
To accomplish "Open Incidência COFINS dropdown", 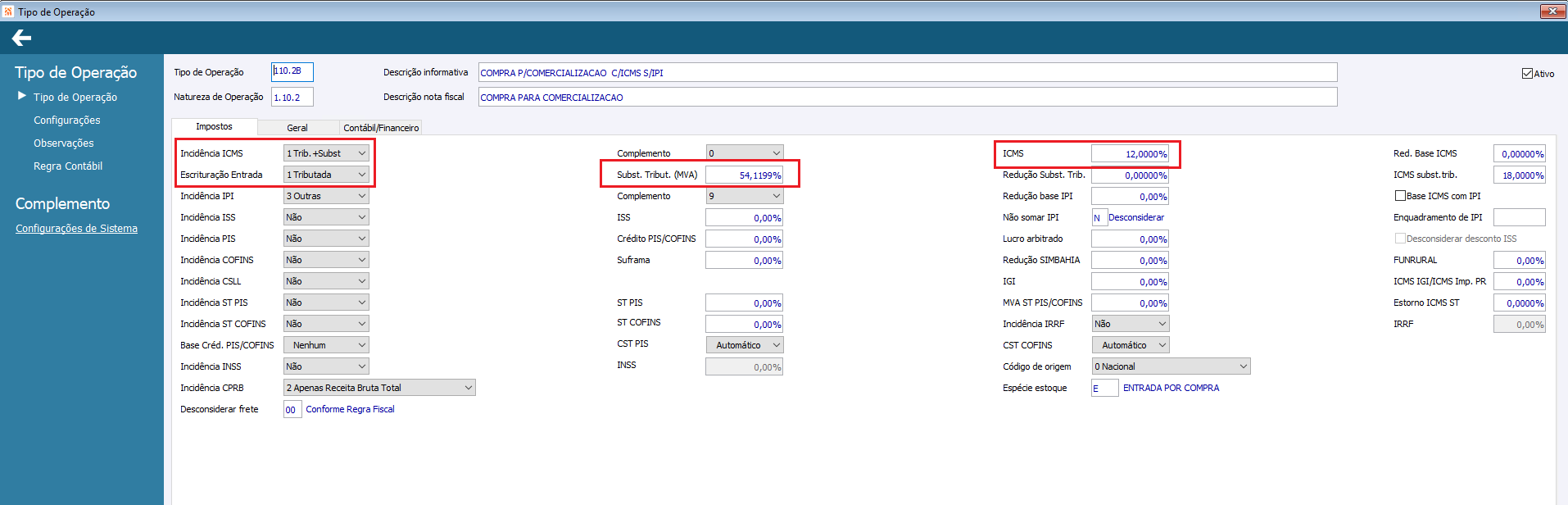I will click(326, 260).
